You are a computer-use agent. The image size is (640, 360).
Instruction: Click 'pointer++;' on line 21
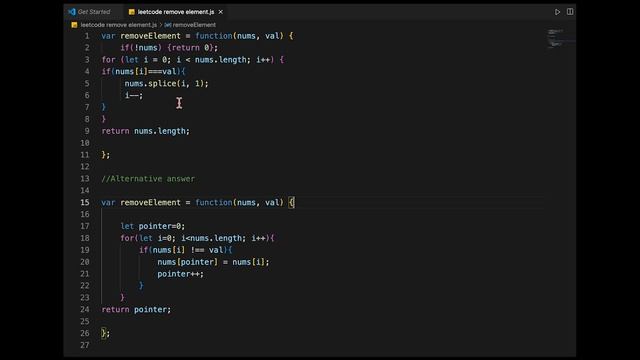click(x=180, y=274)
